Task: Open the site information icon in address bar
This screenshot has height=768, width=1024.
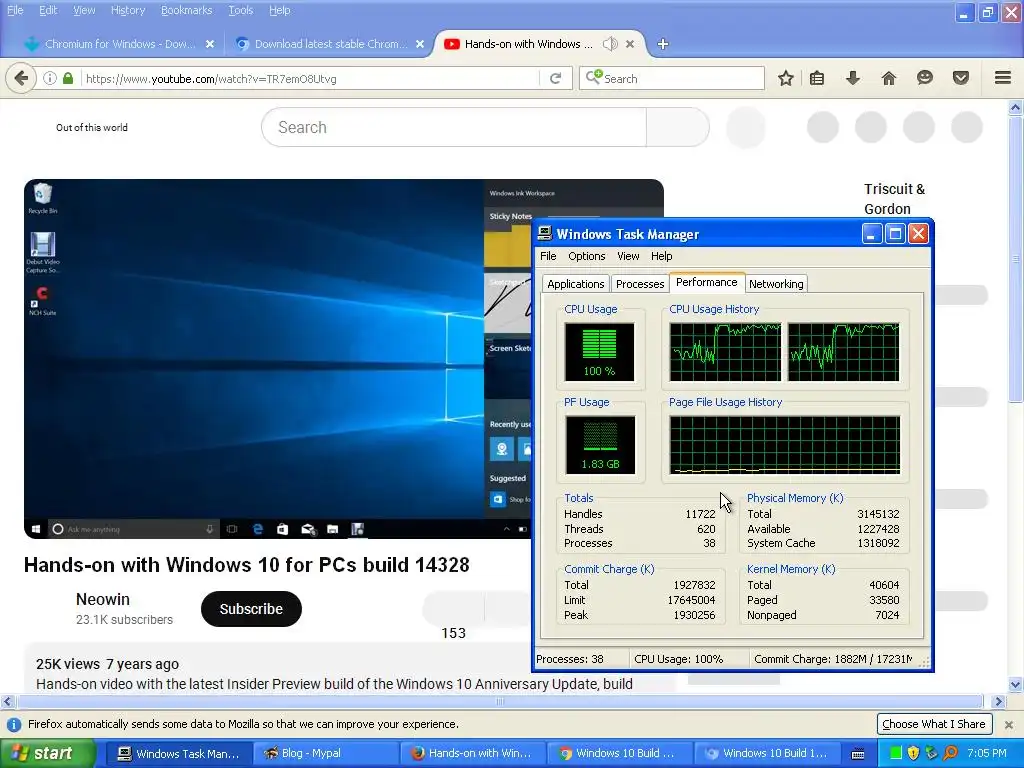Action: pos(50,78)
